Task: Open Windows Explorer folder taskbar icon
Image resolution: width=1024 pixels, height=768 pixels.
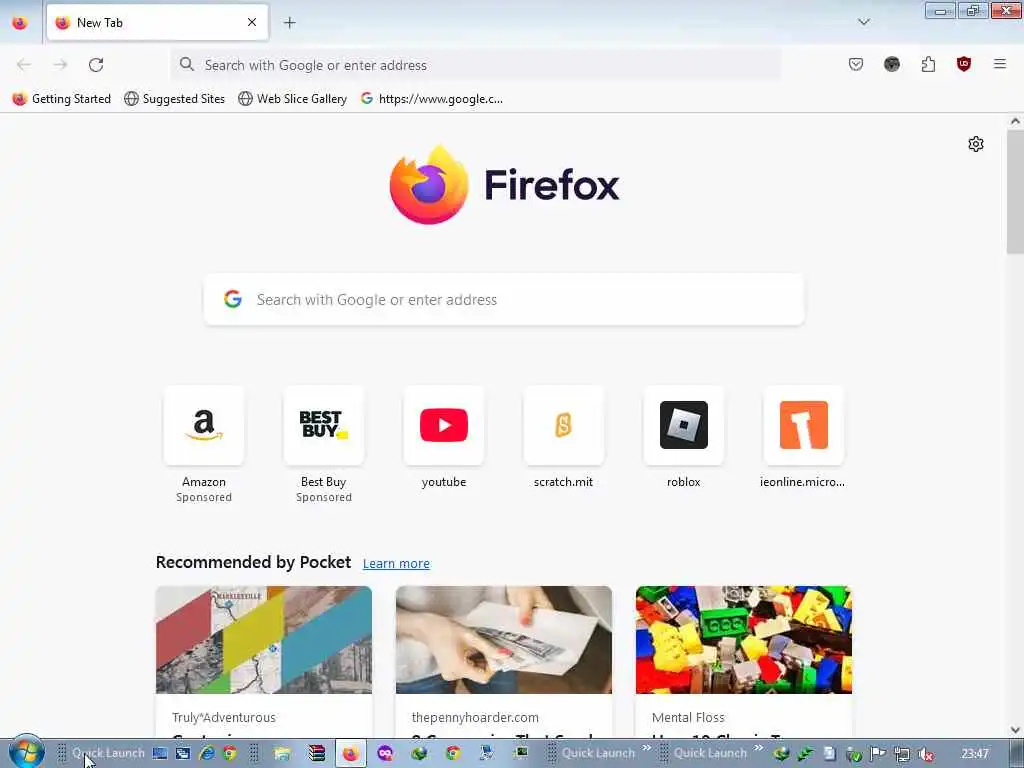Action: tap(282, 754)
